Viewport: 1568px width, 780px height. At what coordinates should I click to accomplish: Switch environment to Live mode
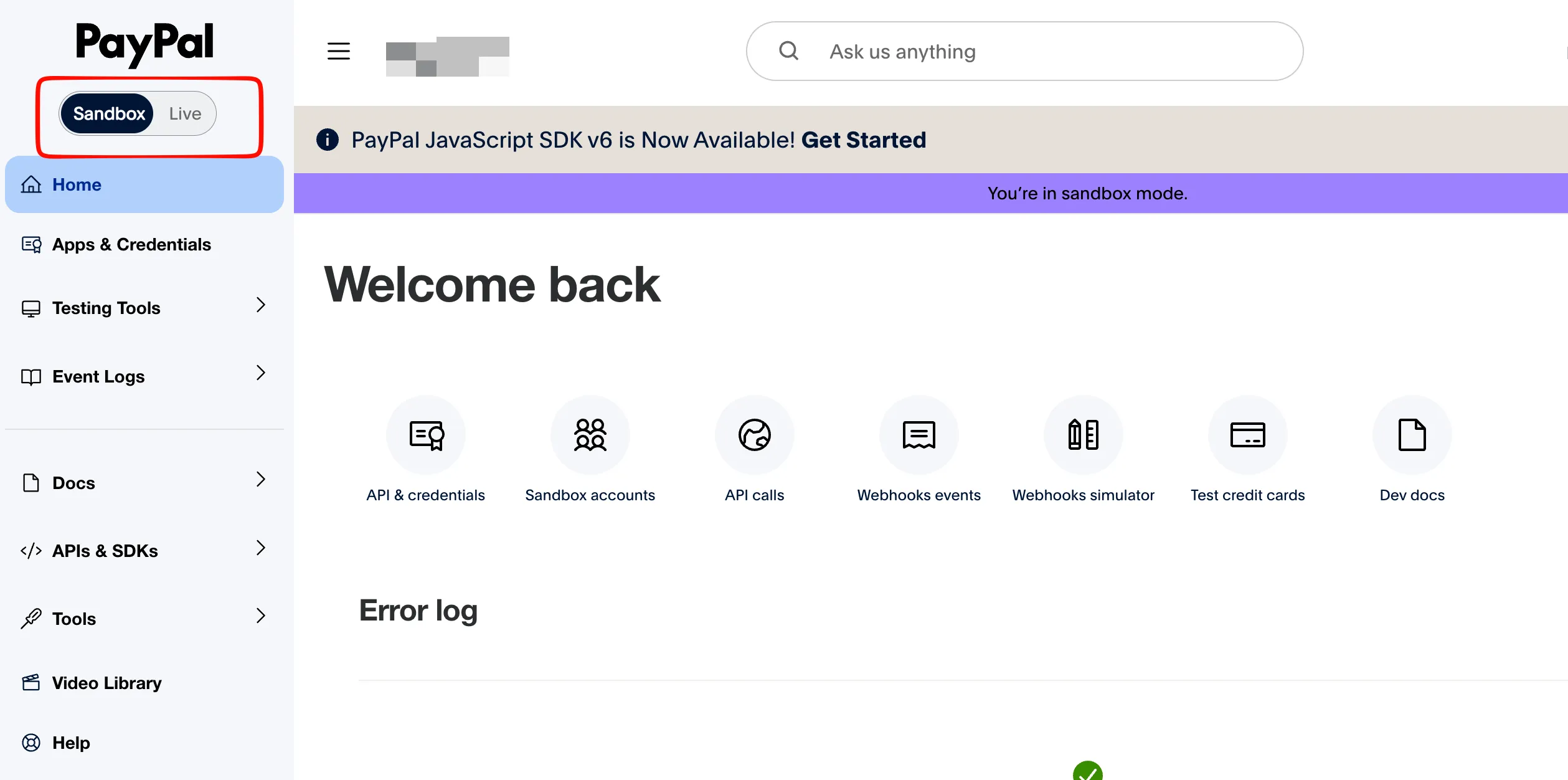point(184,113)
